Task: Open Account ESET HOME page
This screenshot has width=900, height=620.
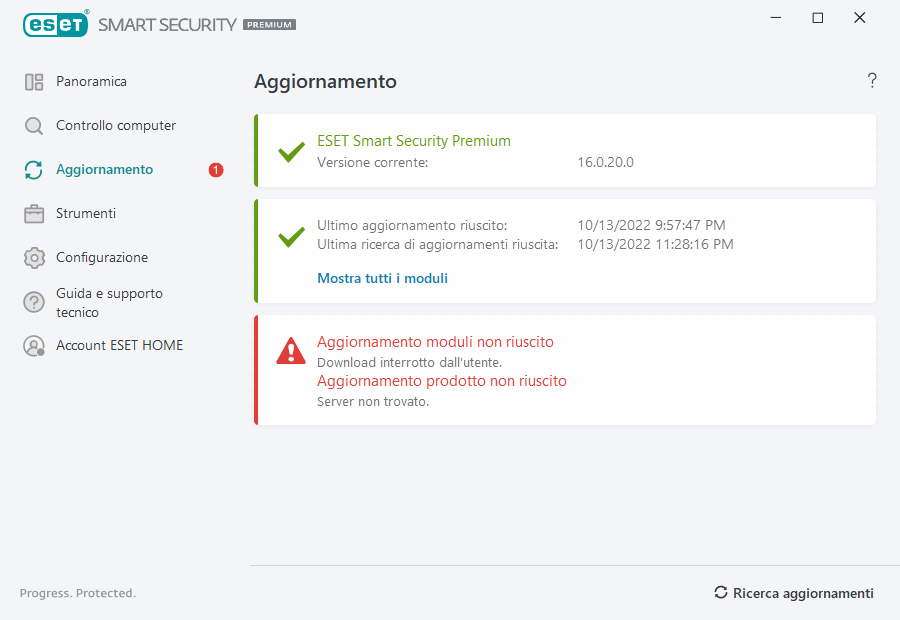Action: [119, 346]
